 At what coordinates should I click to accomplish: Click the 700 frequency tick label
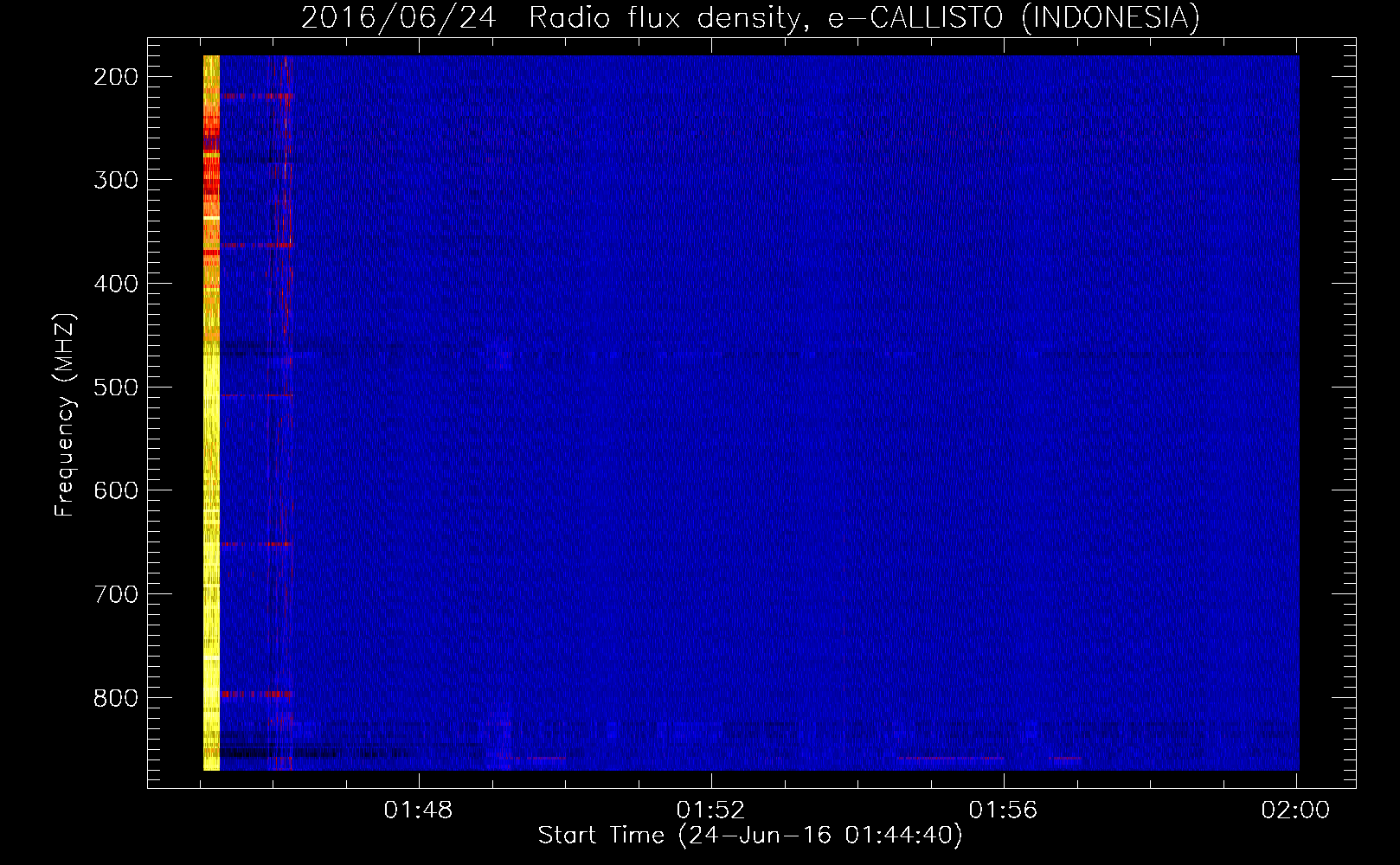point(116,594)
